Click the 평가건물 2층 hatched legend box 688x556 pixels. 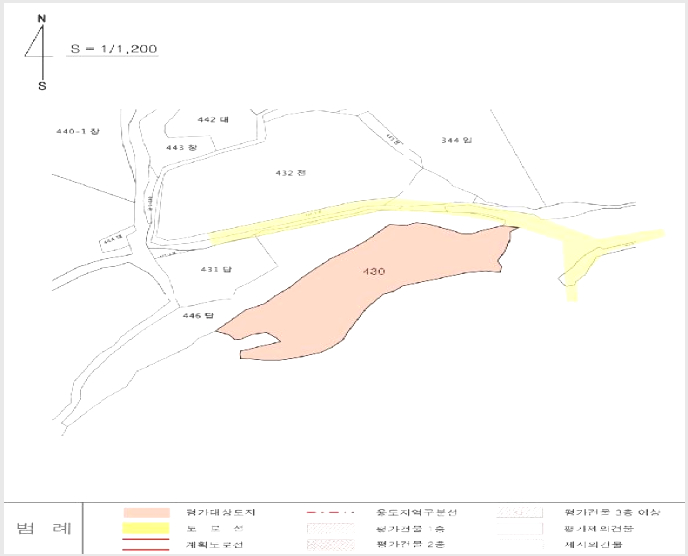(x=330, y=545)
